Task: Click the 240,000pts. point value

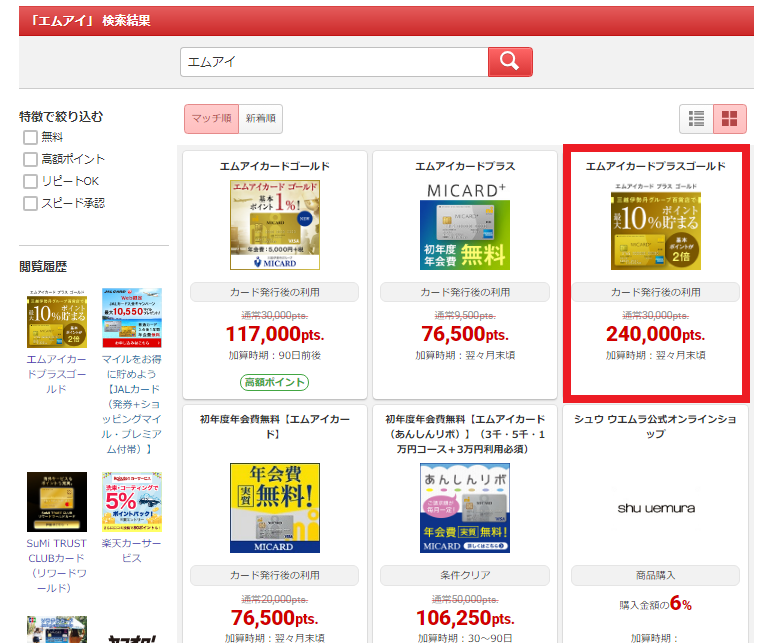Action: point(656,334)
